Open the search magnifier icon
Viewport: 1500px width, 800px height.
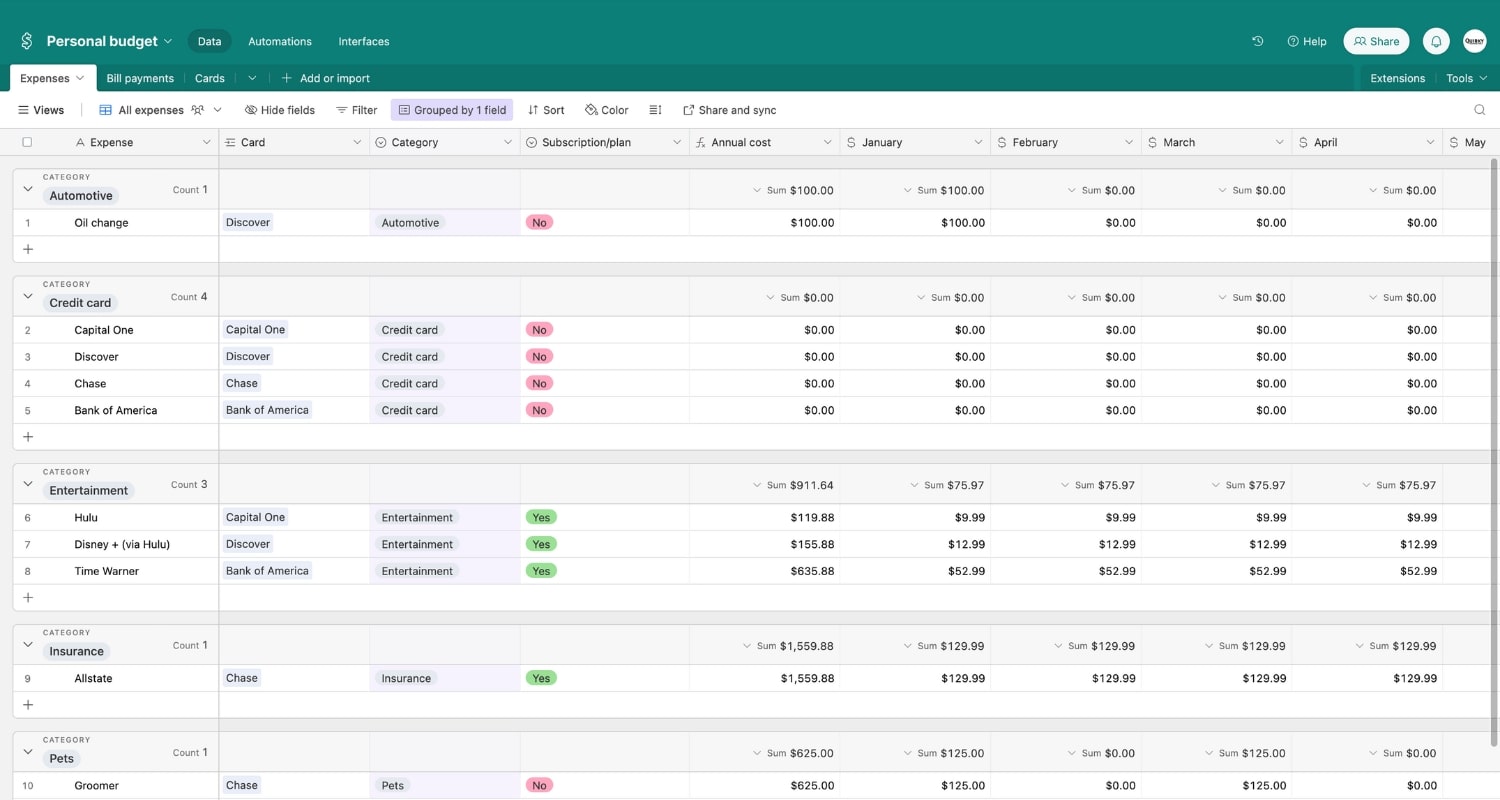pos(1480,110)
